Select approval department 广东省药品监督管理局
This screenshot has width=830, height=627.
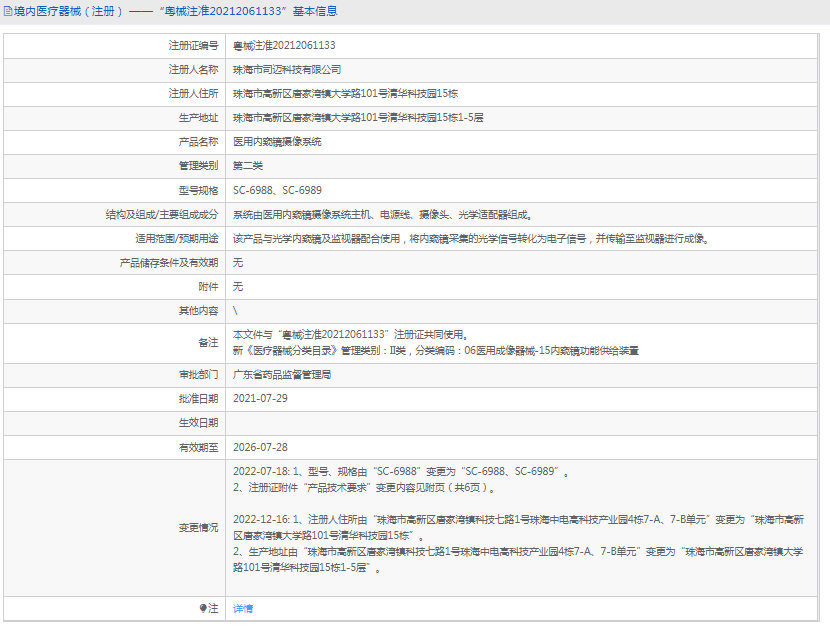pos(282,375)
